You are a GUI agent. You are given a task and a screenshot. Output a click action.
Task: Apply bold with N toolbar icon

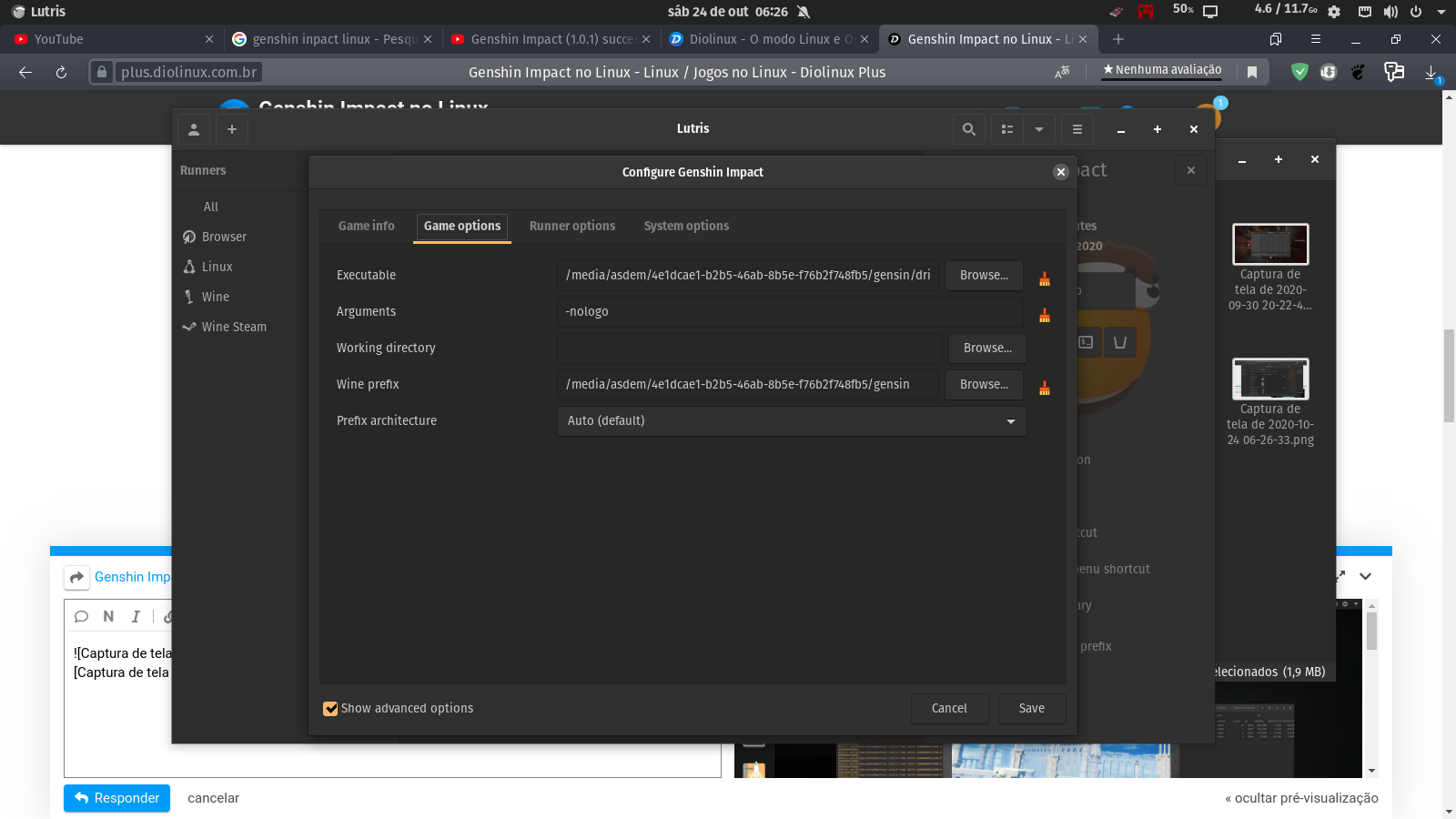click(108, 616)
